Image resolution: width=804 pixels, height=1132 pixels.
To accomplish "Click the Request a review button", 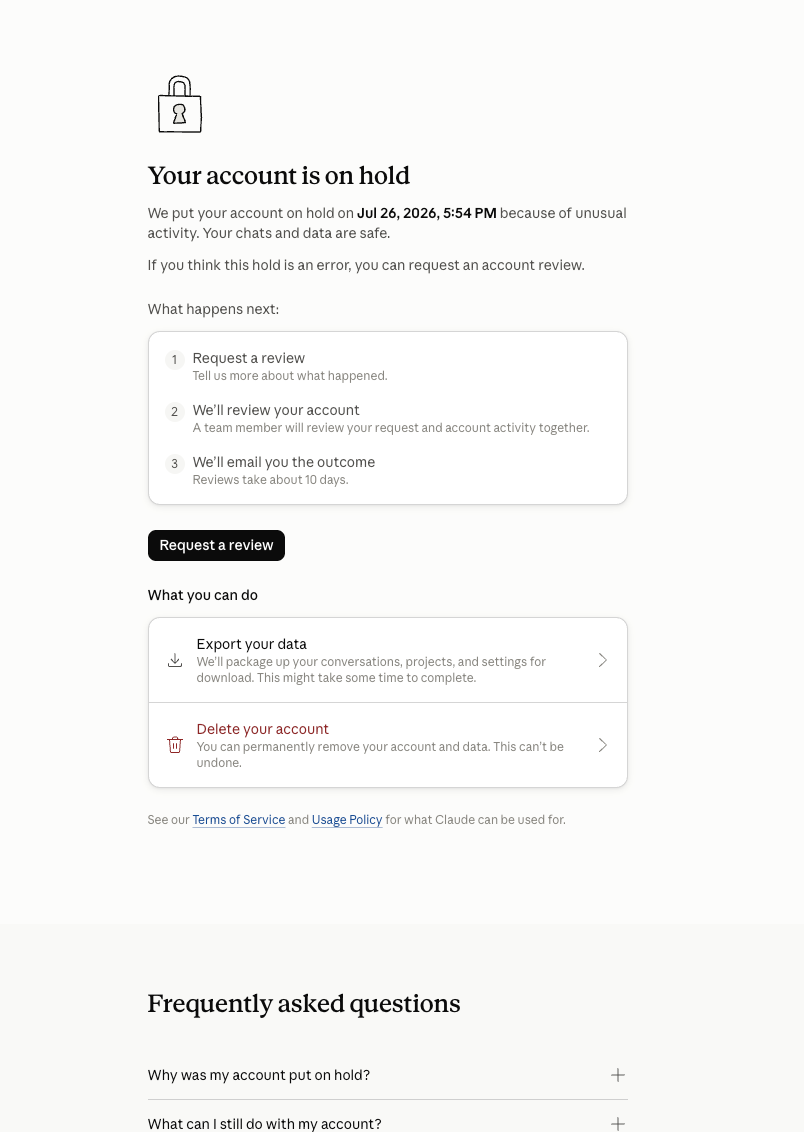I will [x=217, y=545].
